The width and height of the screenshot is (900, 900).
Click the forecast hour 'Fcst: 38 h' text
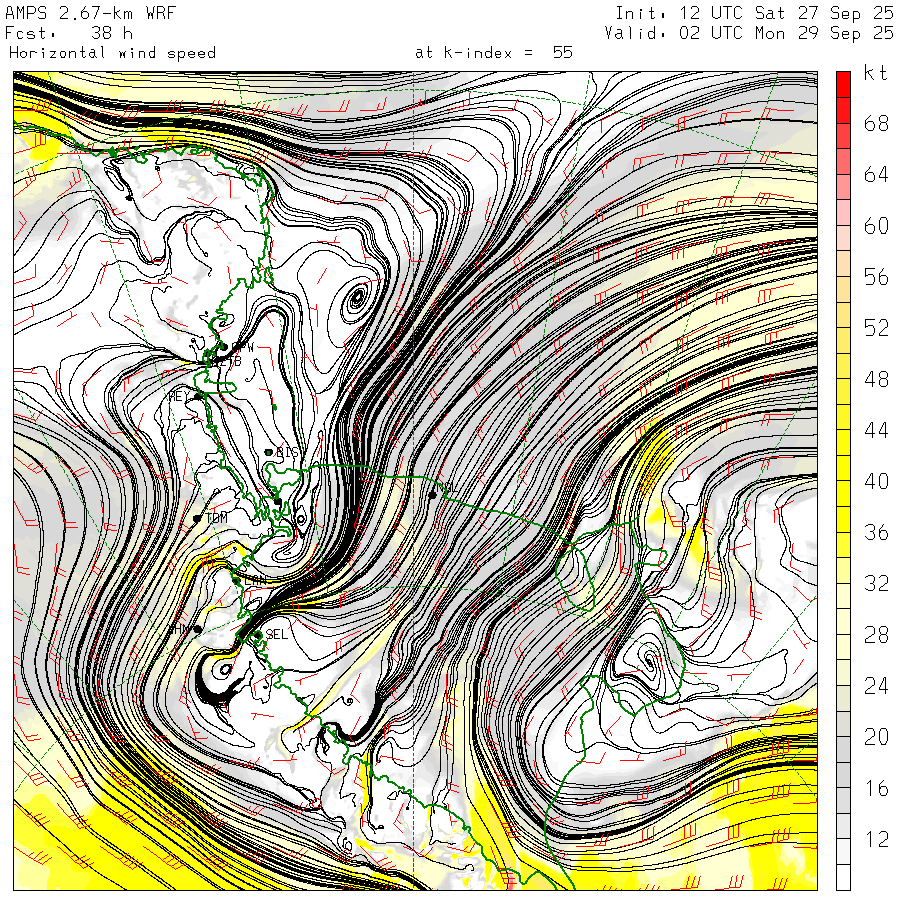[62, 32]
